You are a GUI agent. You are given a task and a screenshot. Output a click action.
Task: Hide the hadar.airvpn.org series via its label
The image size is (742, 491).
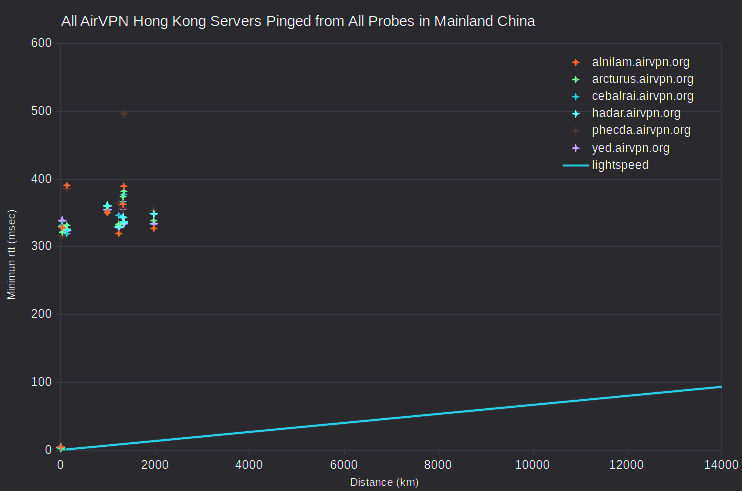coord(636,113)
